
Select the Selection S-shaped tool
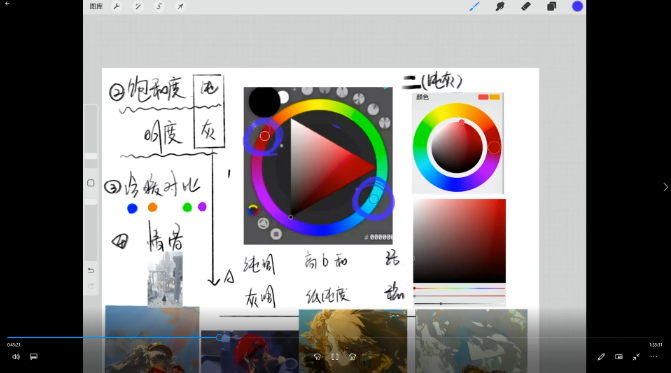(x=159, y=6)
